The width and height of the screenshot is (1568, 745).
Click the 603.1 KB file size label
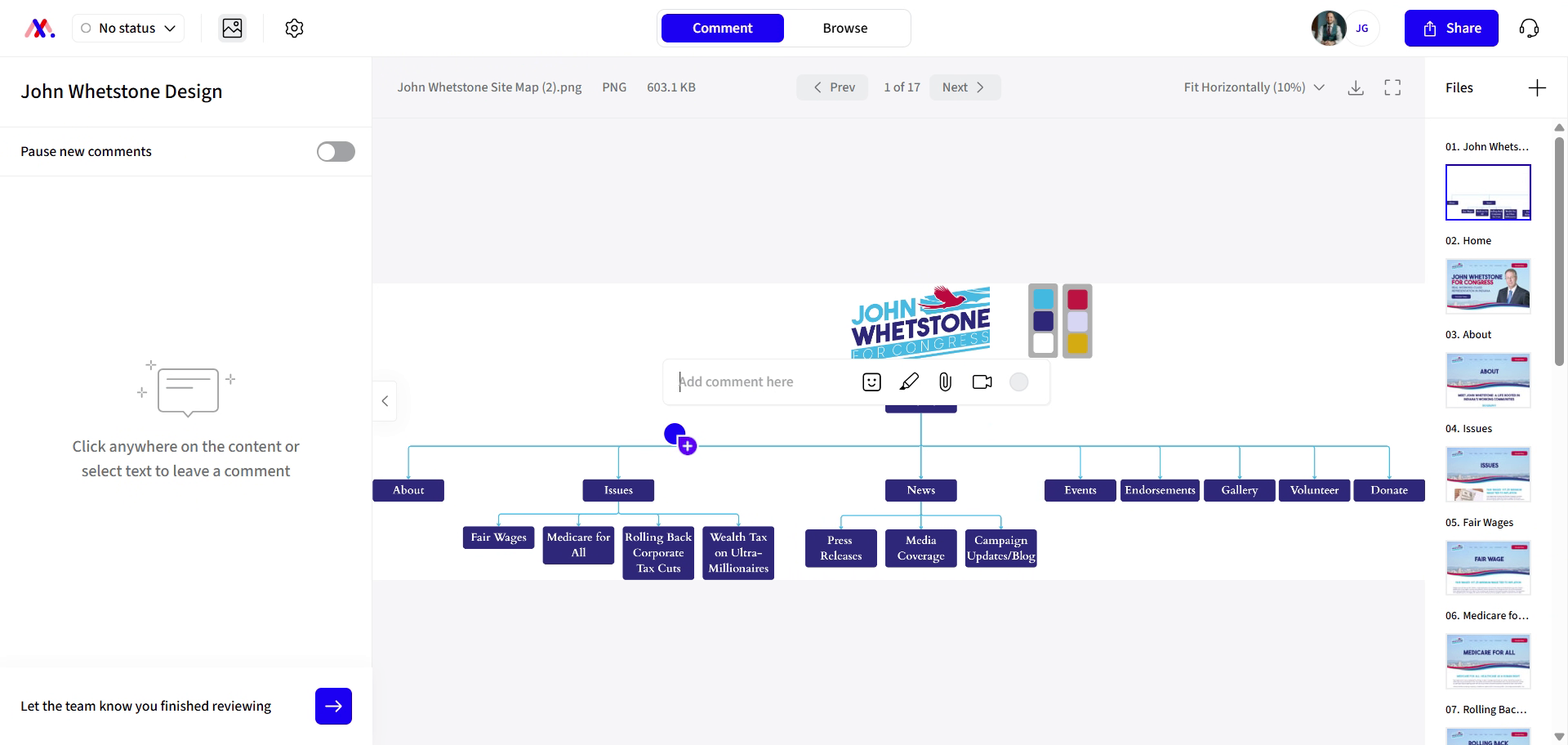click(x=671, y=87)
